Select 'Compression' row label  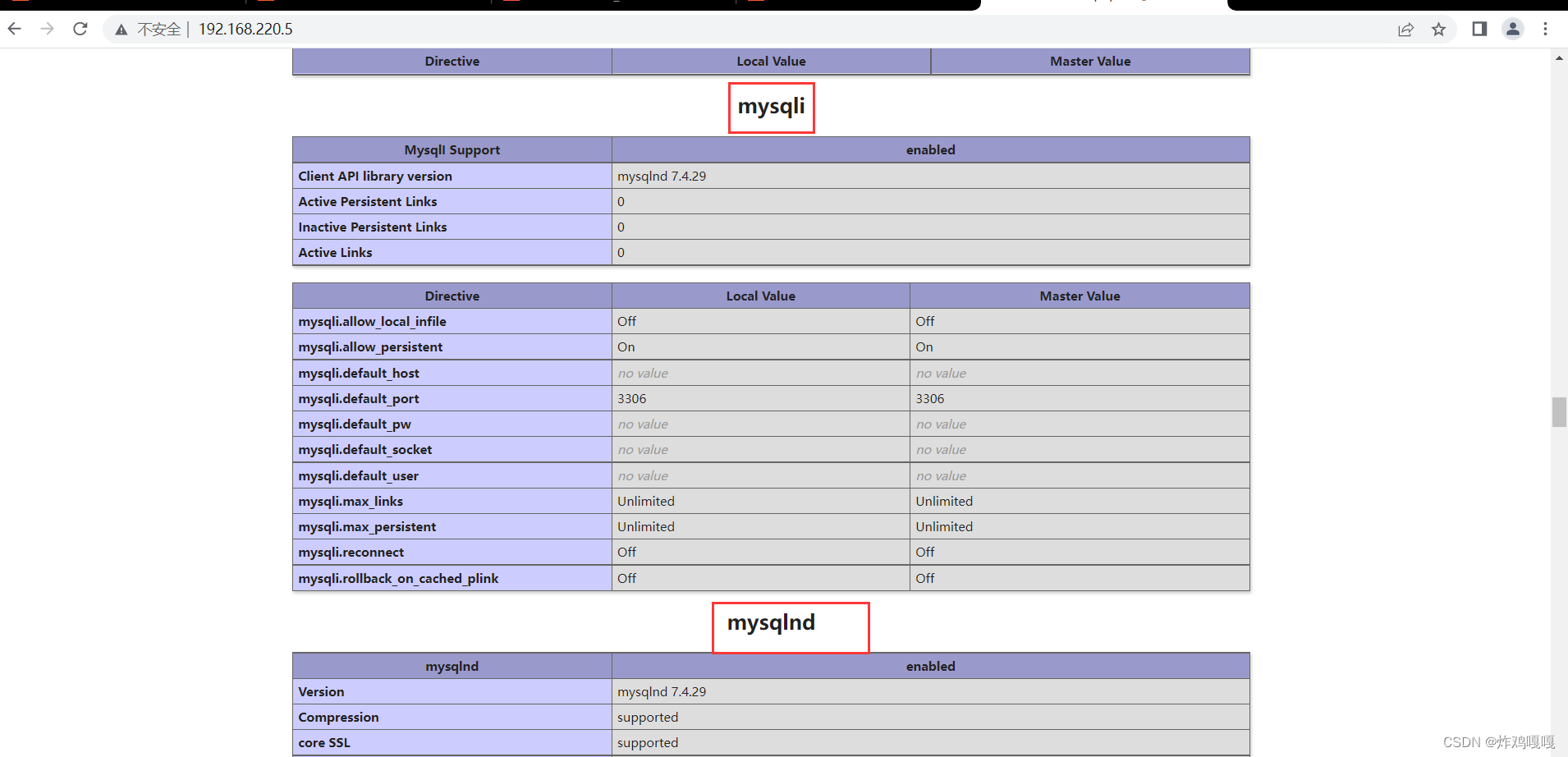(x=338, y=717)
